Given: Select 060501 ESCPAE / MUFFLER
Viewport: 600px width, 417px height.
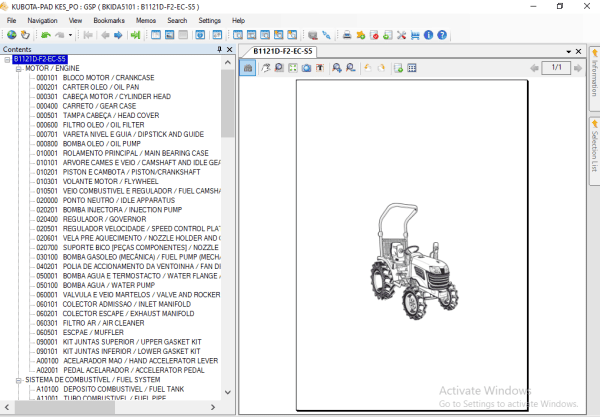Looking at the screenshot, I should pyautogui.click(x=80, y=333).
